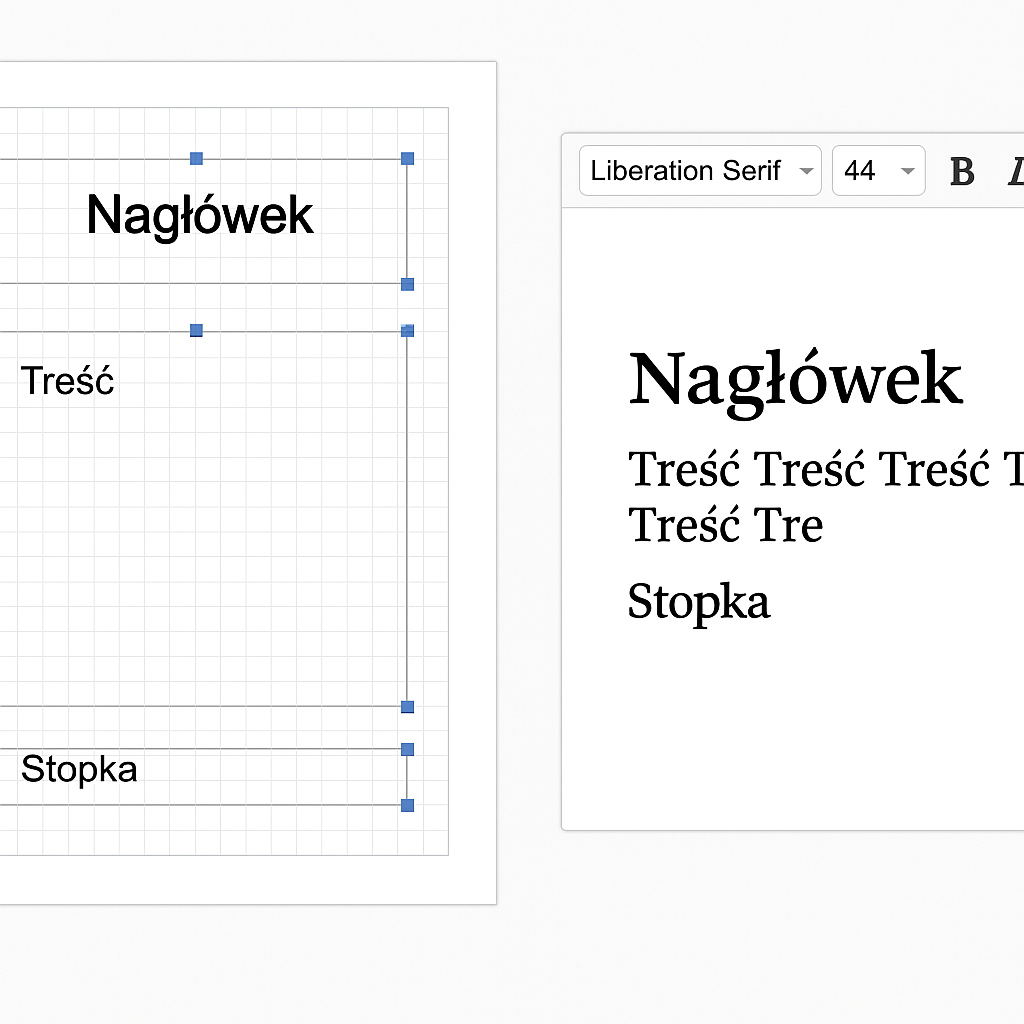
Task: Click the Stopka line in the editor
Action: click(x=699, y=602)
